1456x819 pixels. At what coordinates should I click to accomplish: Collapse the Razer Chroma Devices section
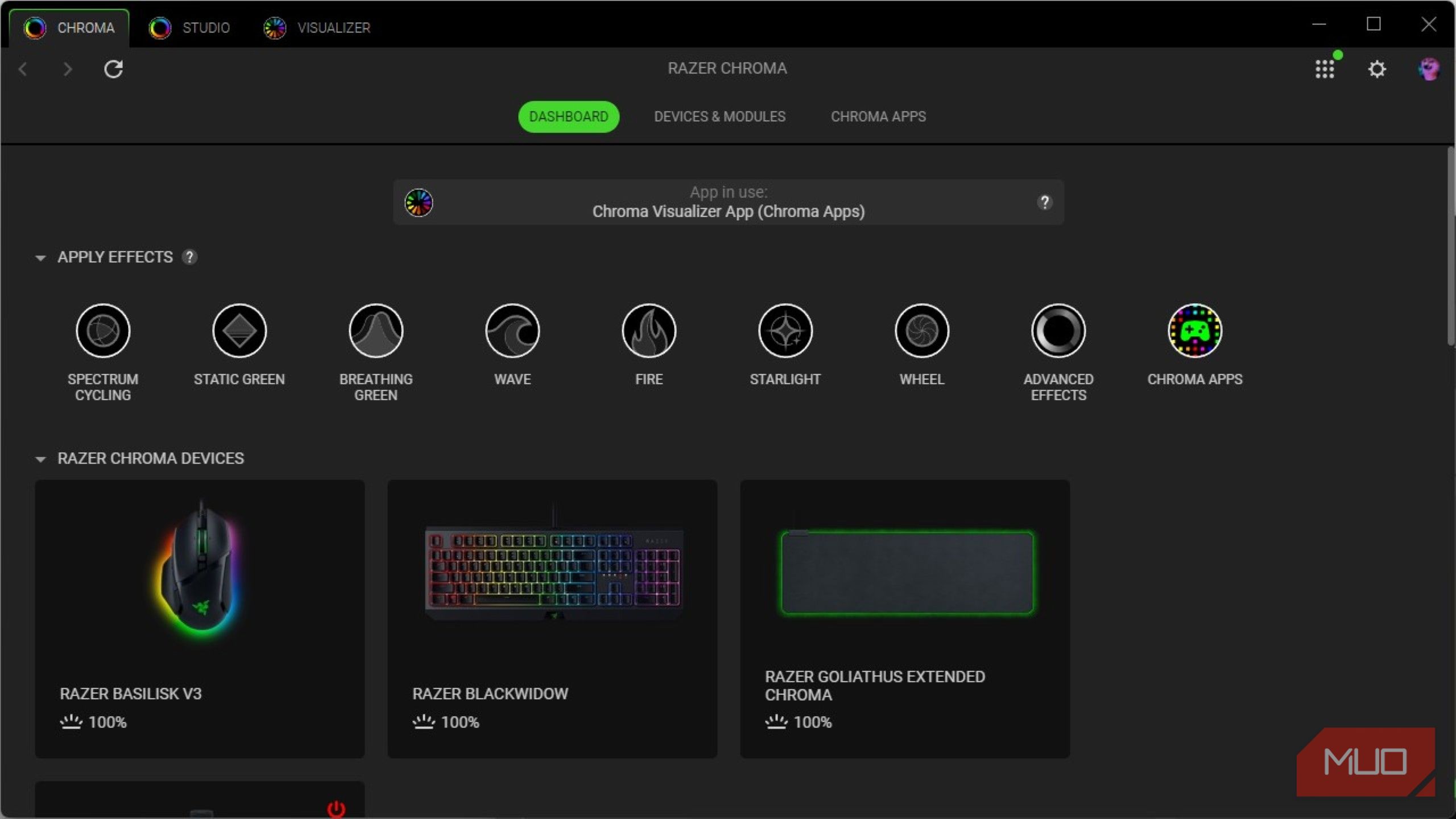coord(40,459)
